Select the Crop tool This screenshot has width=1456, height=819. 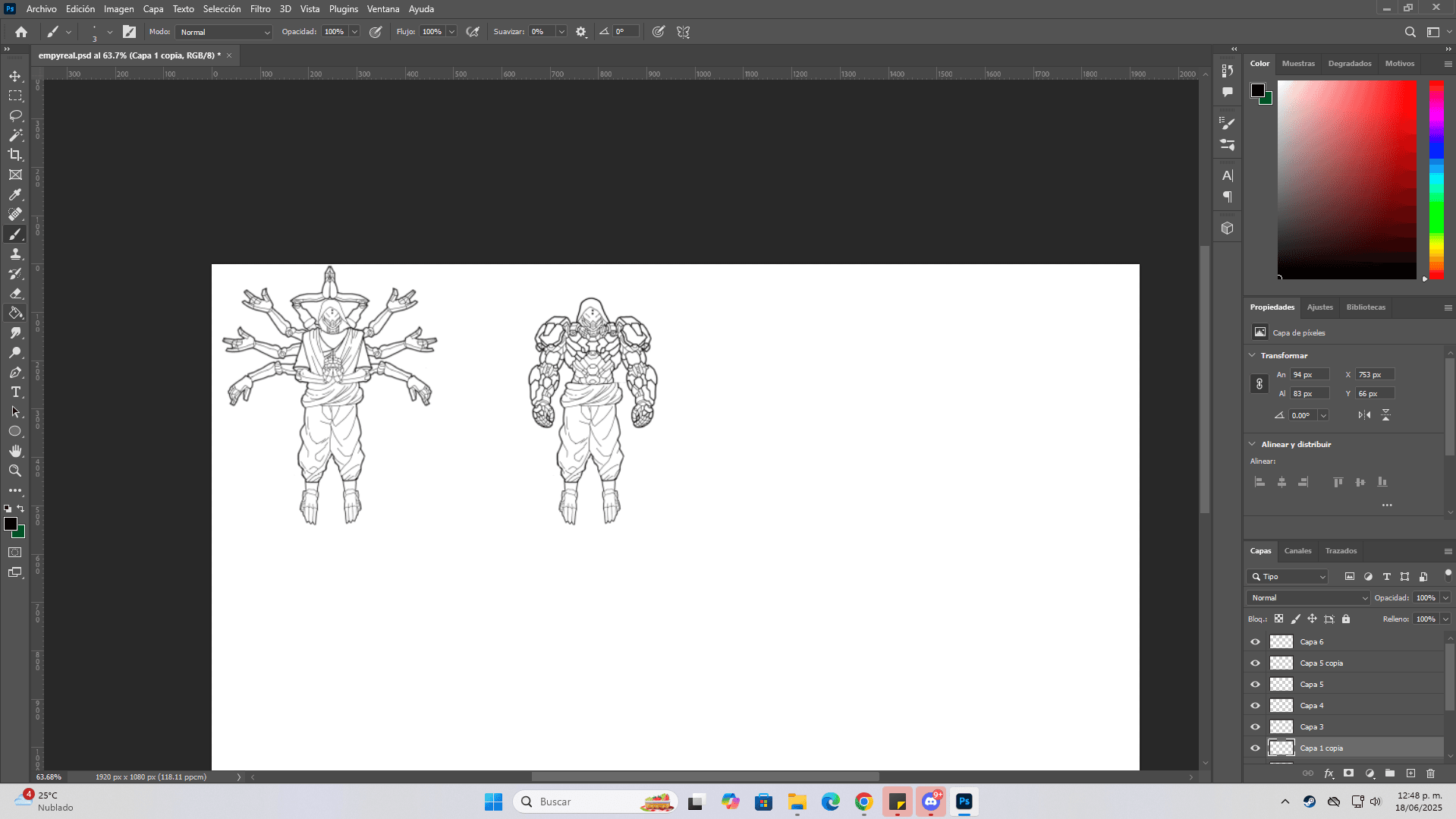coord(15,155)
